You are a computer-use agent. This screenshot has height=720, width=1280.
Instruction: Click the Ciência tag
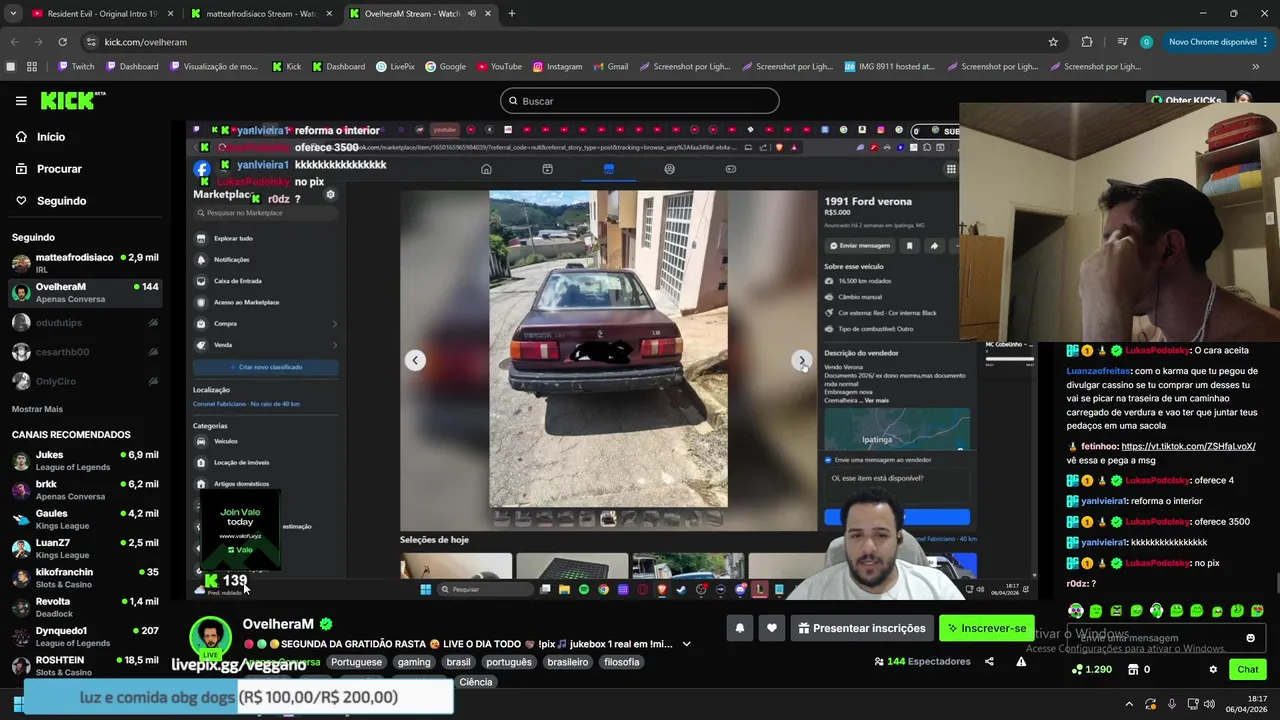pos(476,682)
